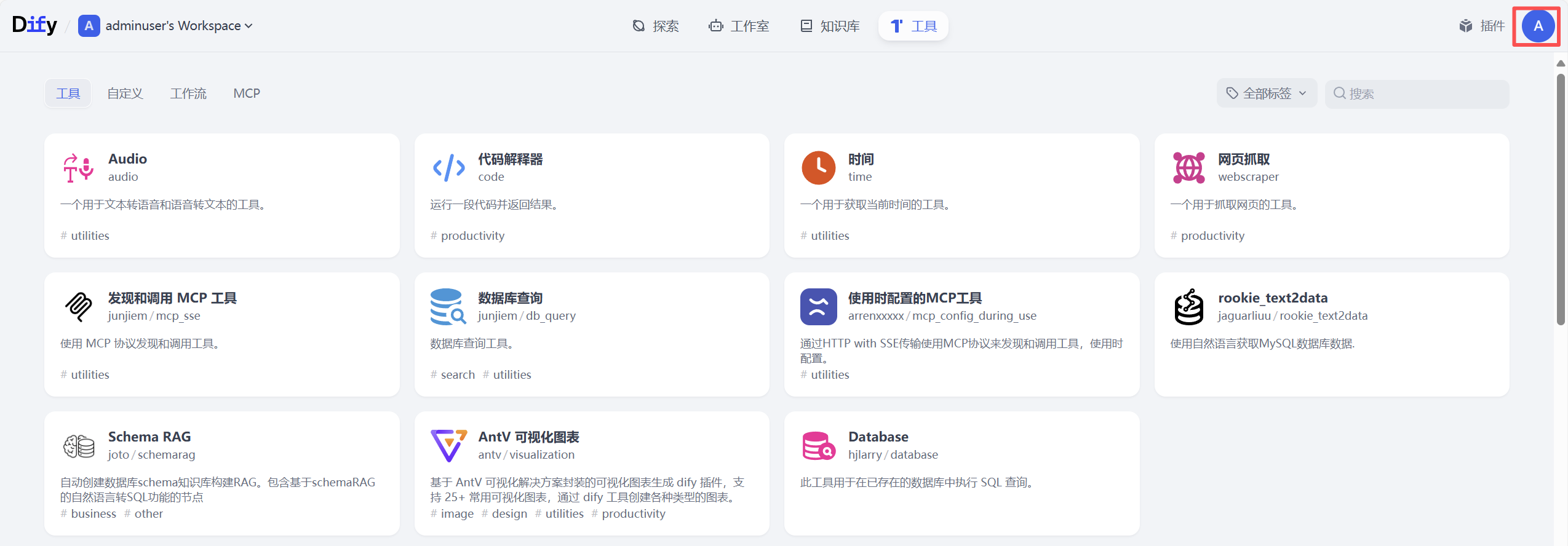This screenshot has height=546, width=1568.
Task: Open the 代码解释器 card title
Action: [x=511, y=159]
